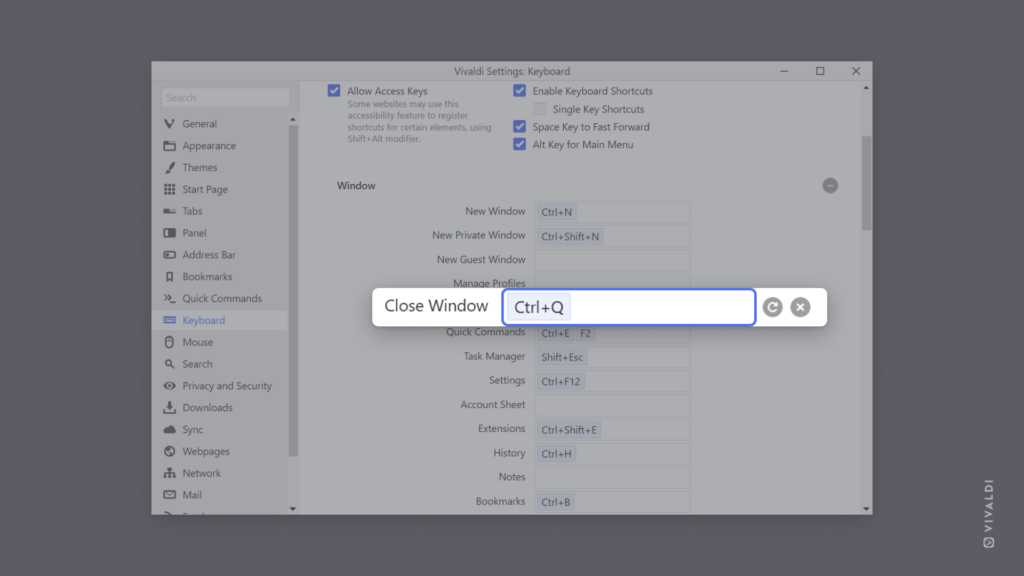Click the Start Page grid icon

[x=169, y=189]
